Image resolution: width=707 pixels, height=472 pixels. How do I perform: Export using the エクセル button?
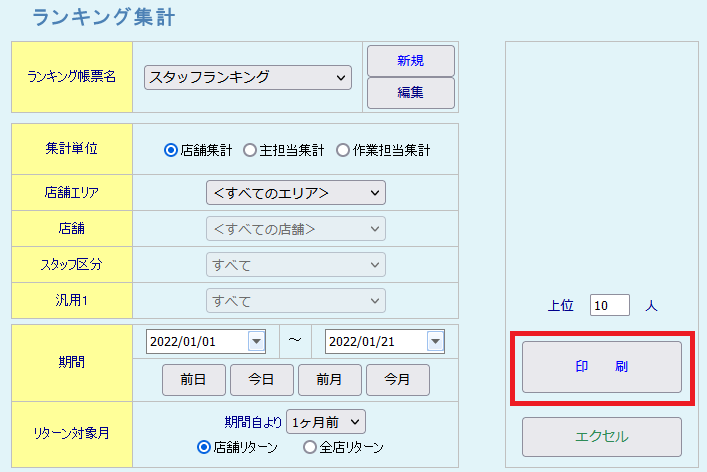click(x=601, y=437)
